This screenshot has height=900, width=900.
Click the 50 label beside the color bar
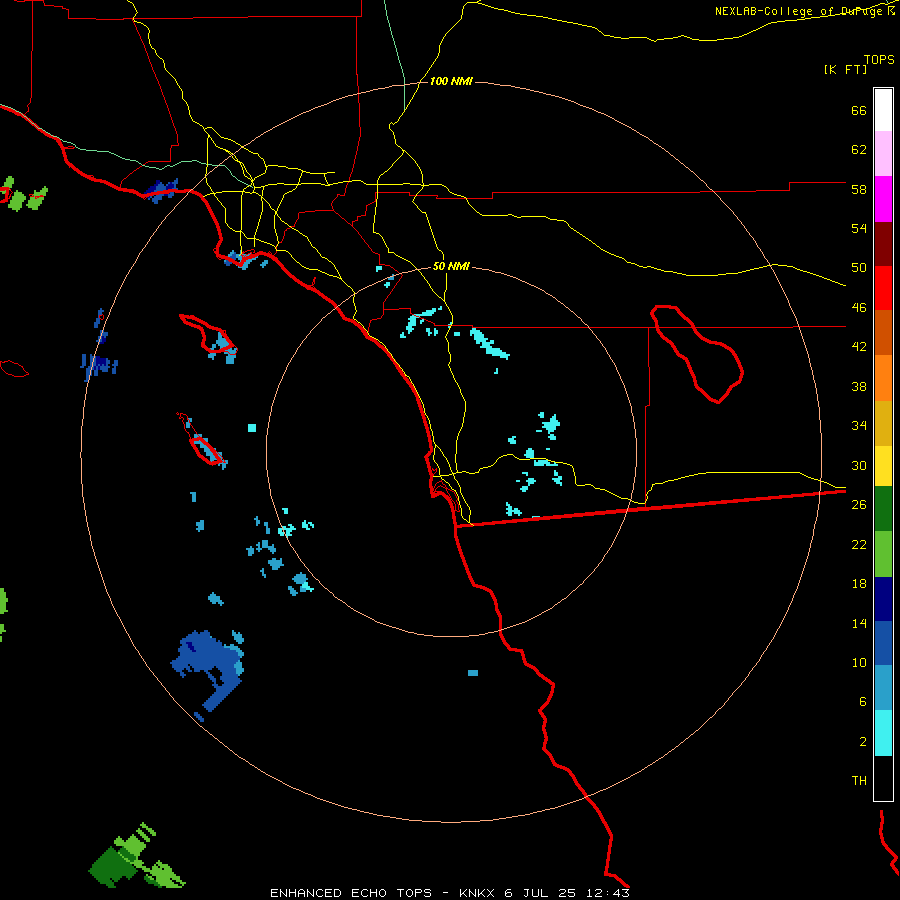859,267
